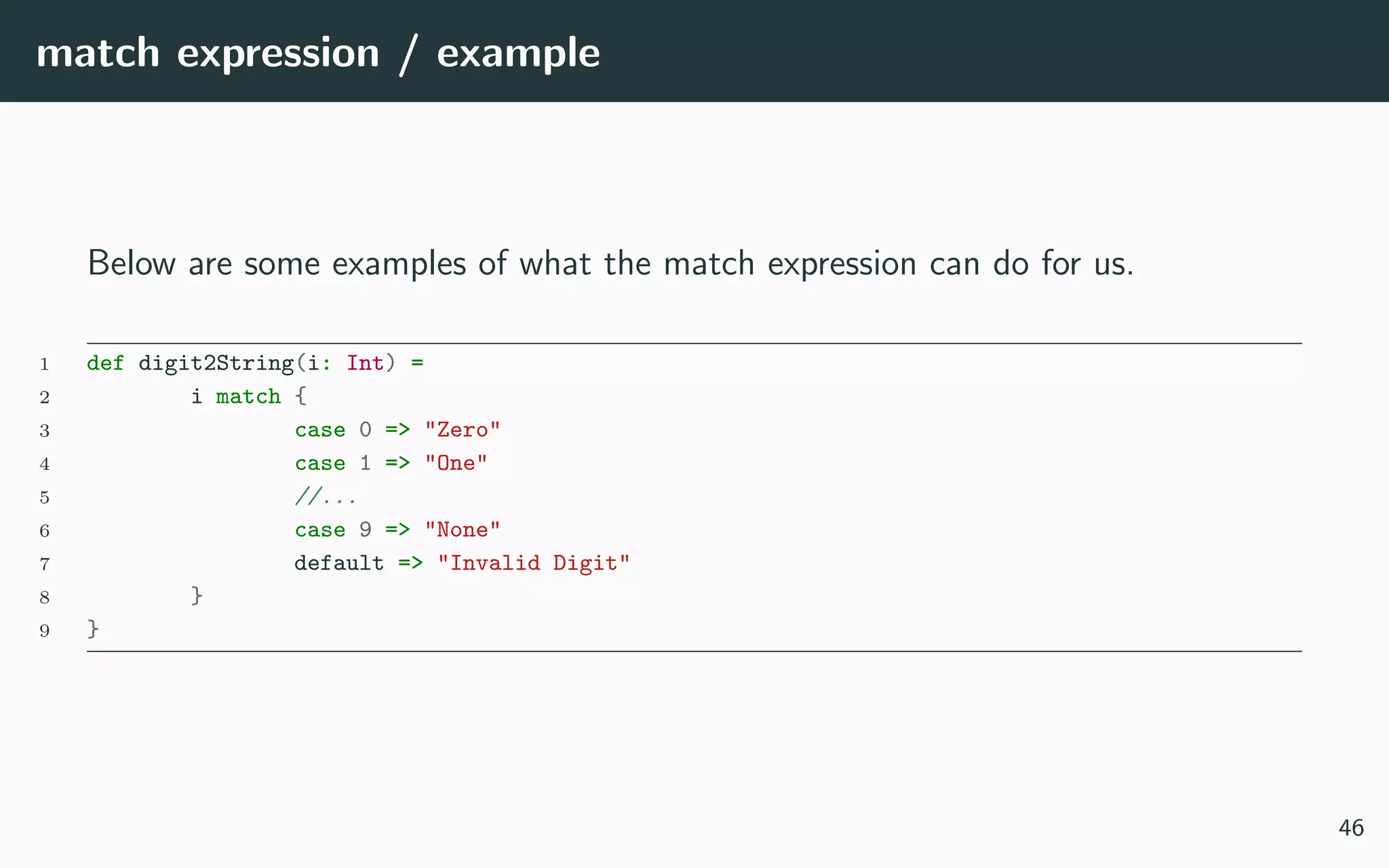Click the line number 5 in the gutter
Image resolution: width=1389 pixels, height=868 pixels.
click(45, 498)
